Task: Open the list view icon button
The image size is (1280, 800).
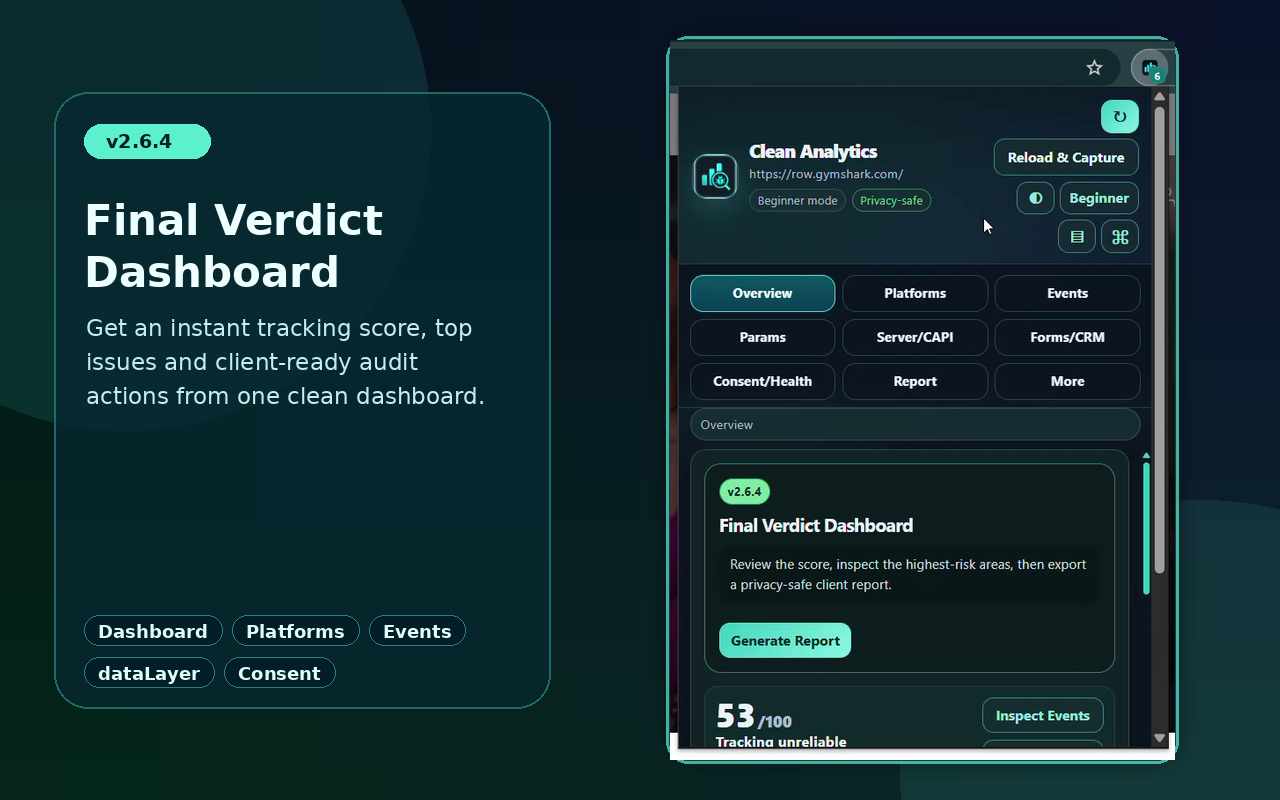Action: coord(1077,237)
